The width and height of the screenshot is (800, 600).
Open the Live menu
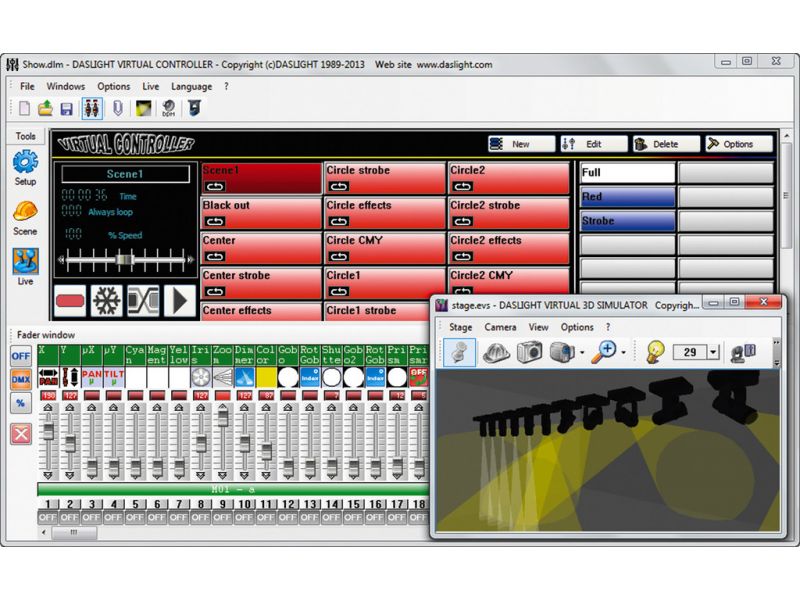click(x=151, y=87)
